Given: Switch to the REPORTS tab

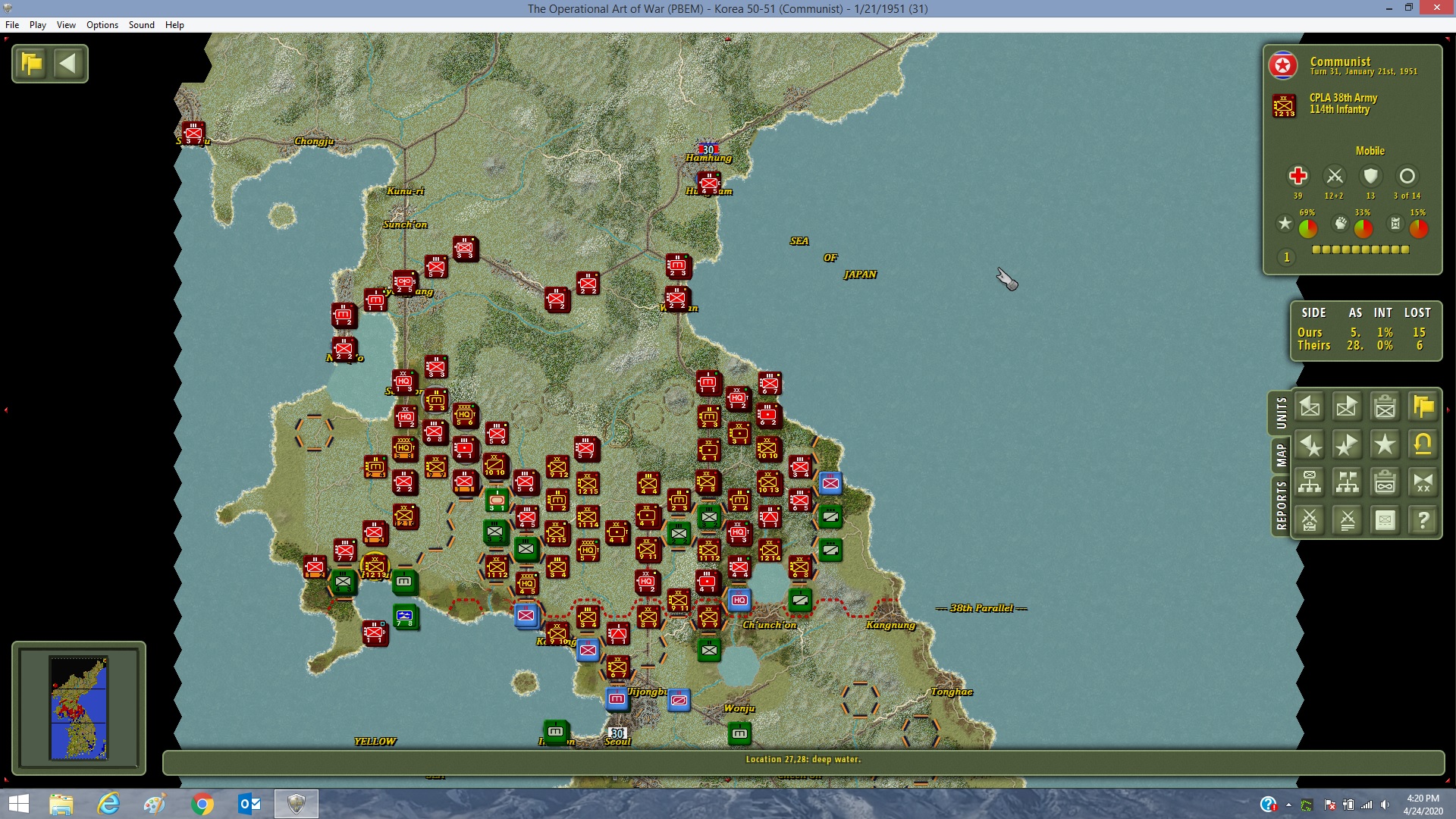Looking at the screenshot, I should tap(1281, 505).
